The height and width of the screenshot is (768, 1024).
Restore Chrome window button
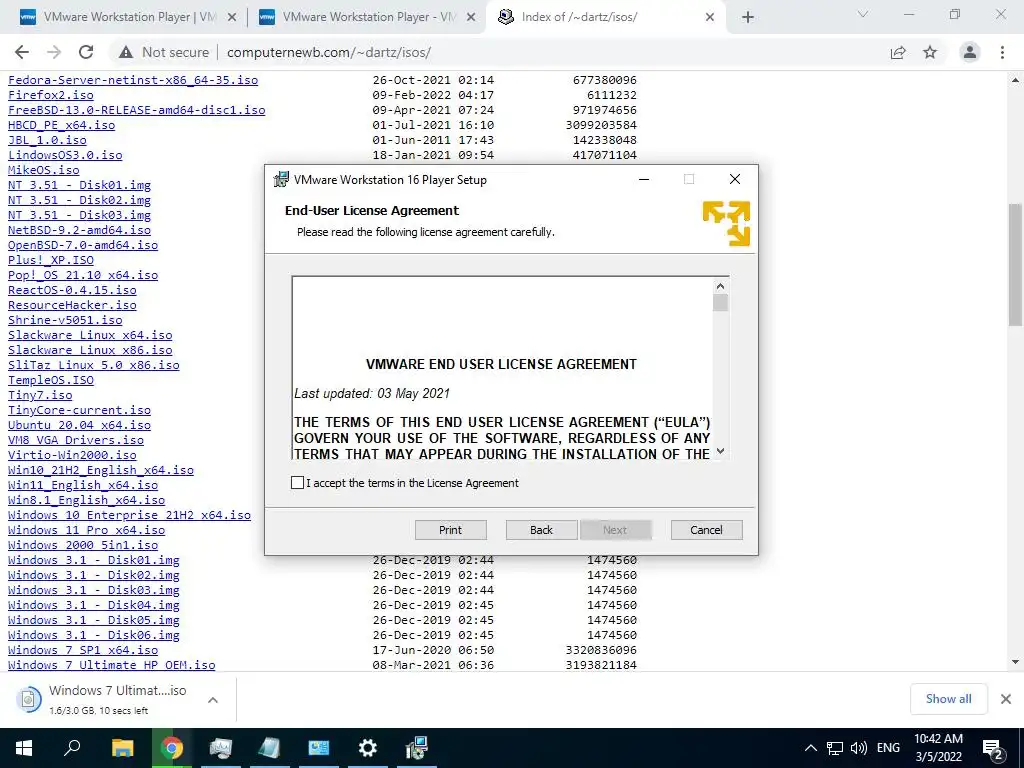tap(955, 14)
